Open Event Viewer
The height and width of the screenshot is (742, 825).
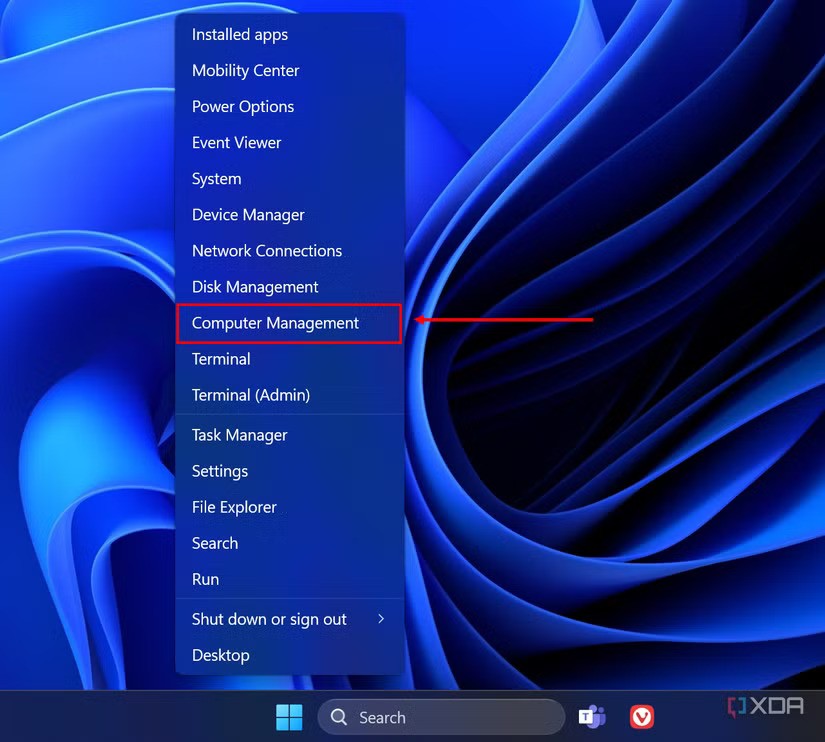pos(236,142)
